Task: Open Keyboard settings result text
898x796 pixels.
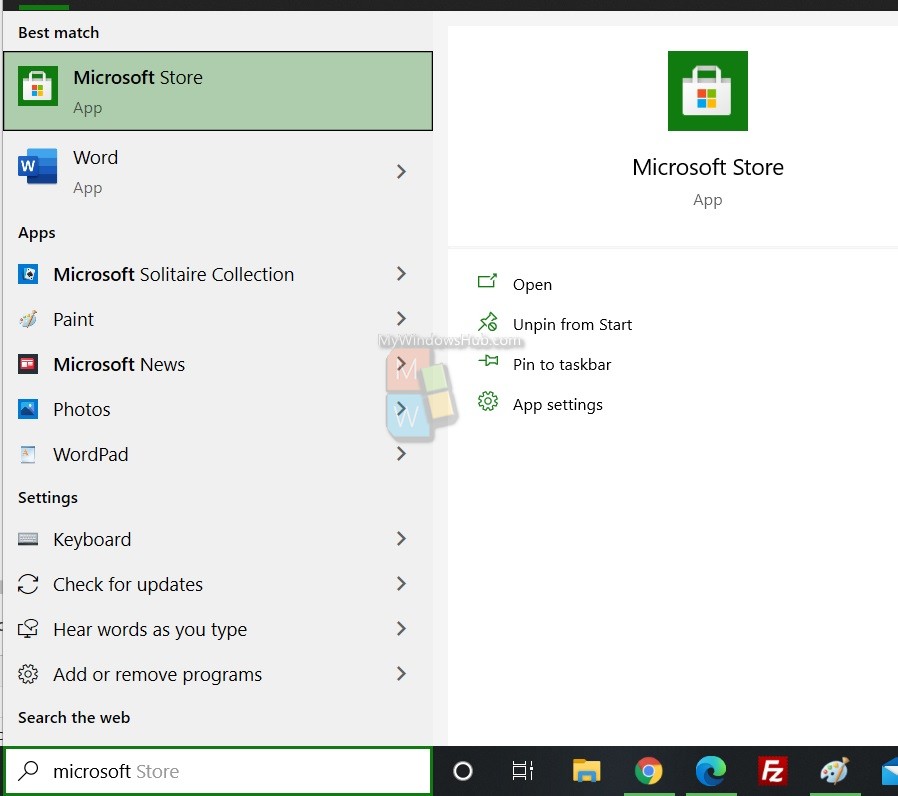Action: 92,539
